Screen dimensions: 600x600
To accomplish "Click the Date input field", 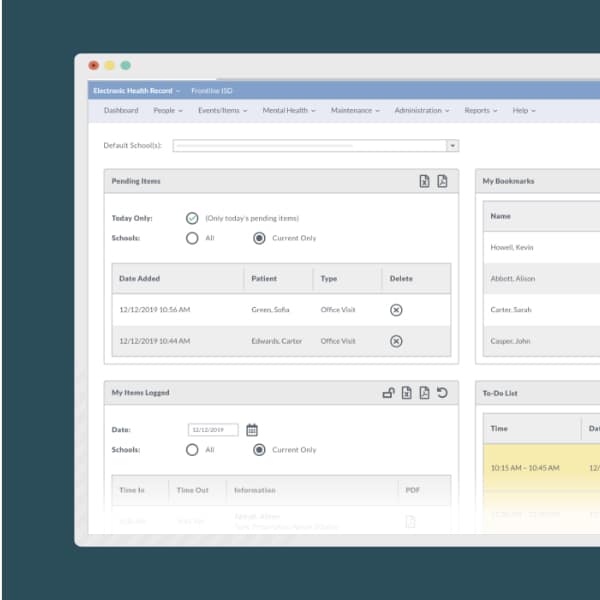I will (x=213, y=430).
